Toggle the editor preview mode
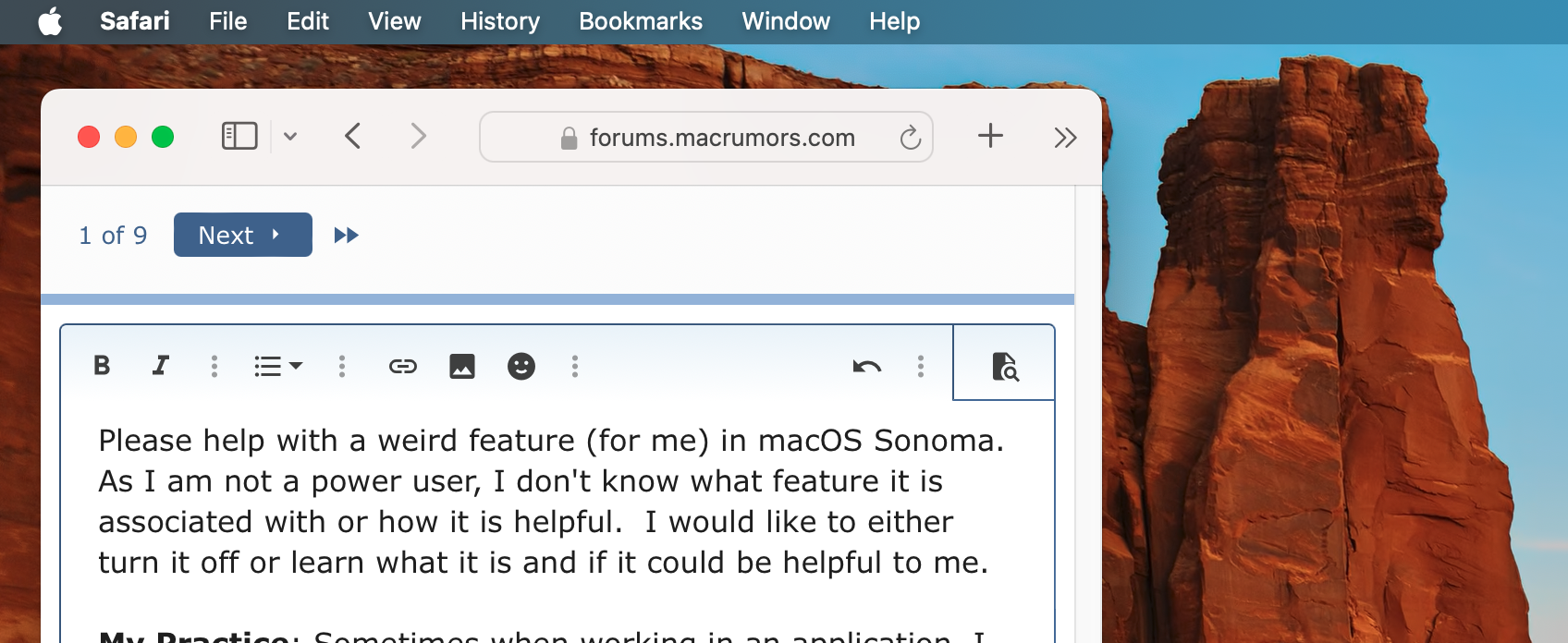Screen dimensions: 1568x643 [1004, 366]
